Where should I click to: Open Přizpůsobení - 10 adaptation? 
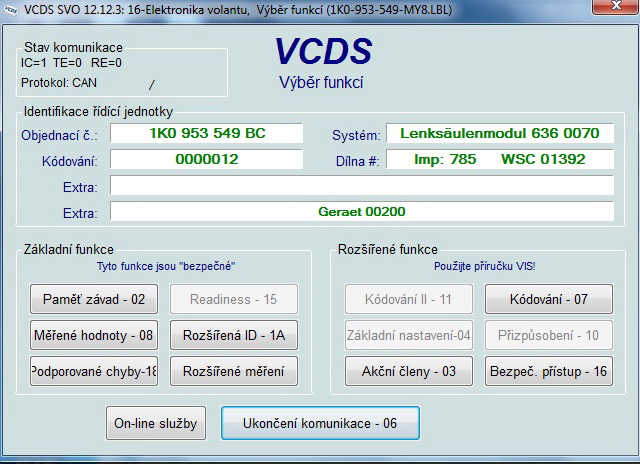pyautogui.click(x=548, y=335)
